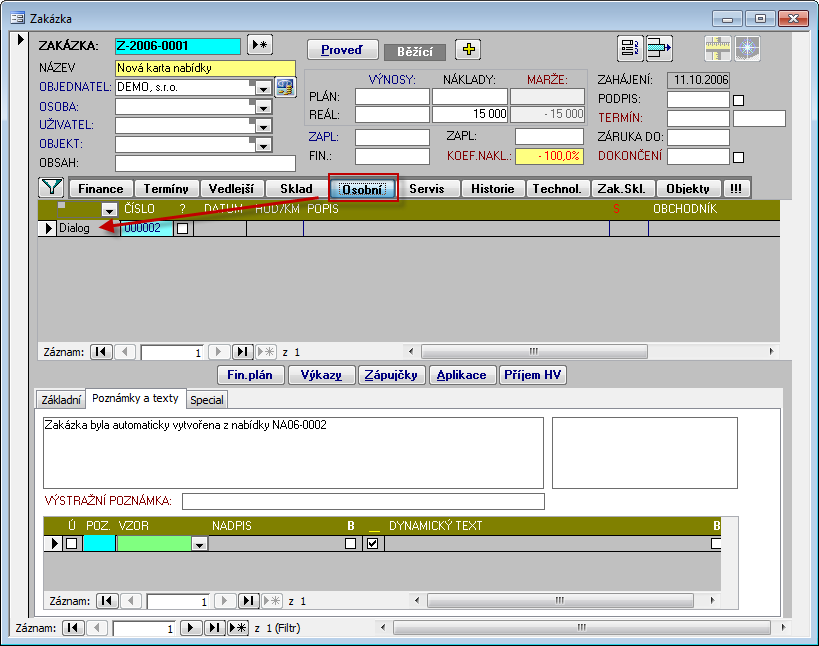
Task: Open the Historie tab
Action: tap(493, 189)
